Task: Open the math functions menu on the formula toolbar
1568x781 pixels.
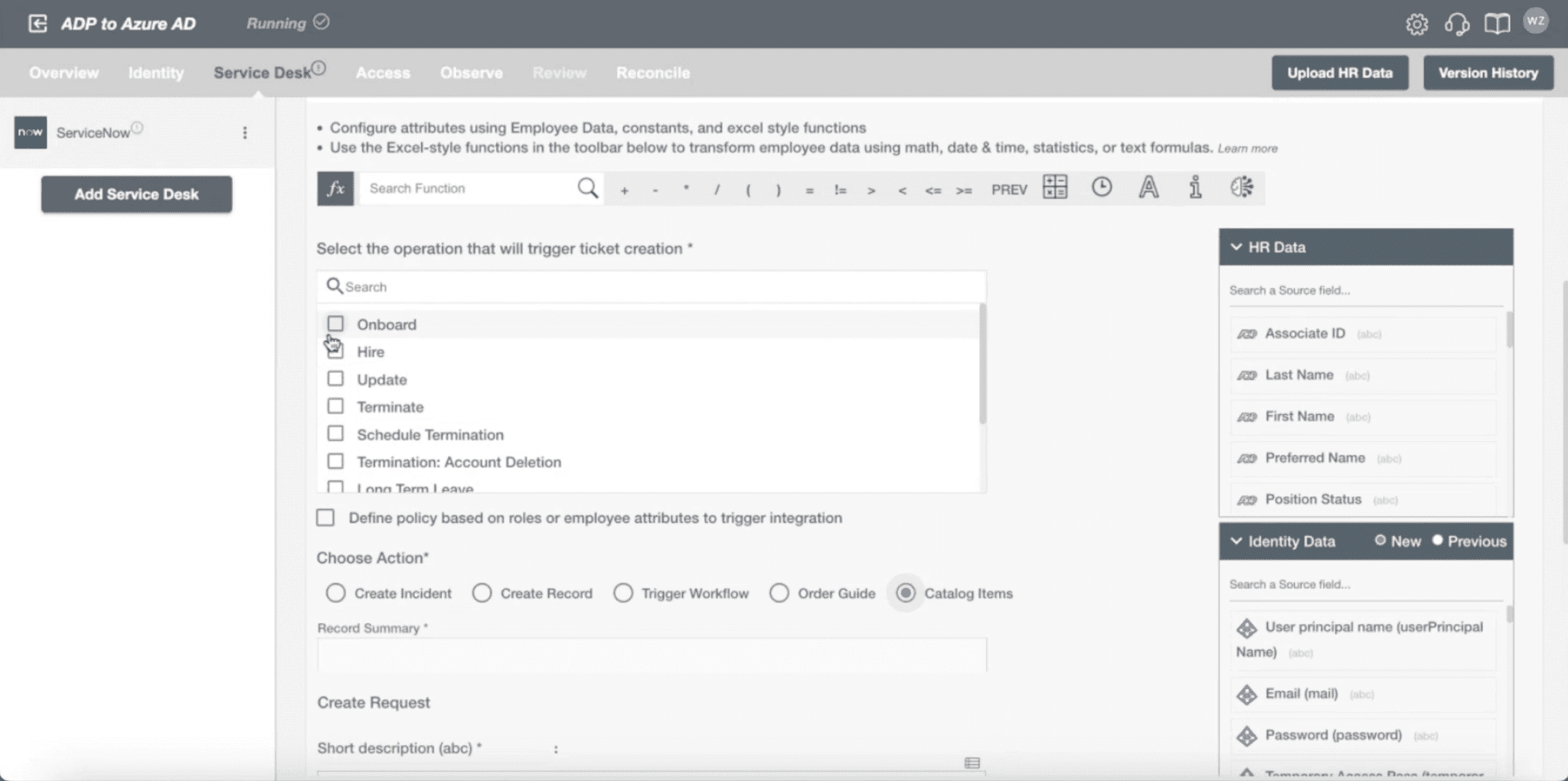Action: [x=1054, y=188]
